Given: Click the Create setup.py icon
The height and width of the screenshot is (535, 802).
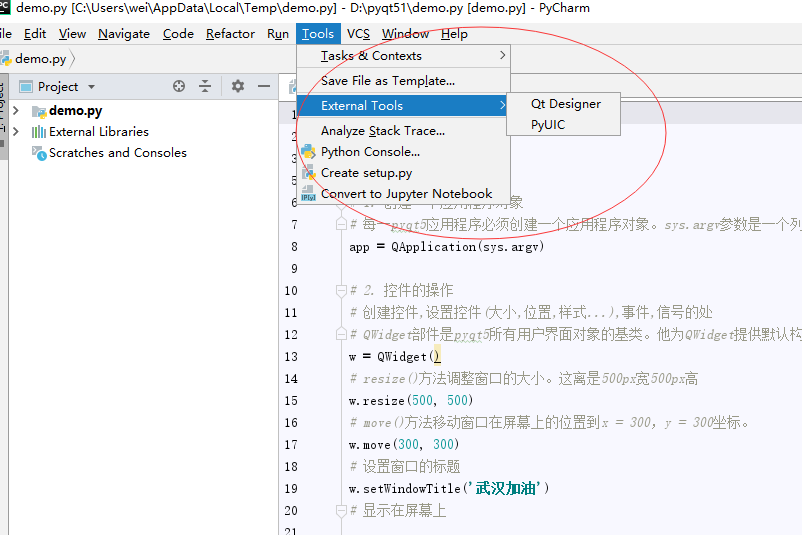Looking at the screenshot, I should 308,172.
